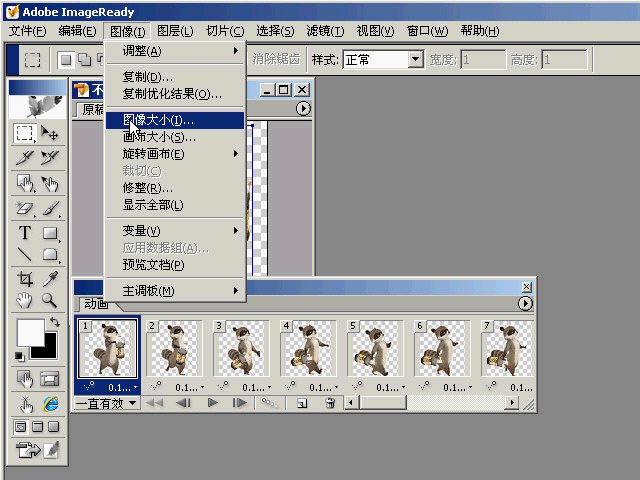Select the Paintbrush tool
Image resolution: width=640 pixels, height=480 pixels.
[x=50, y=209]
